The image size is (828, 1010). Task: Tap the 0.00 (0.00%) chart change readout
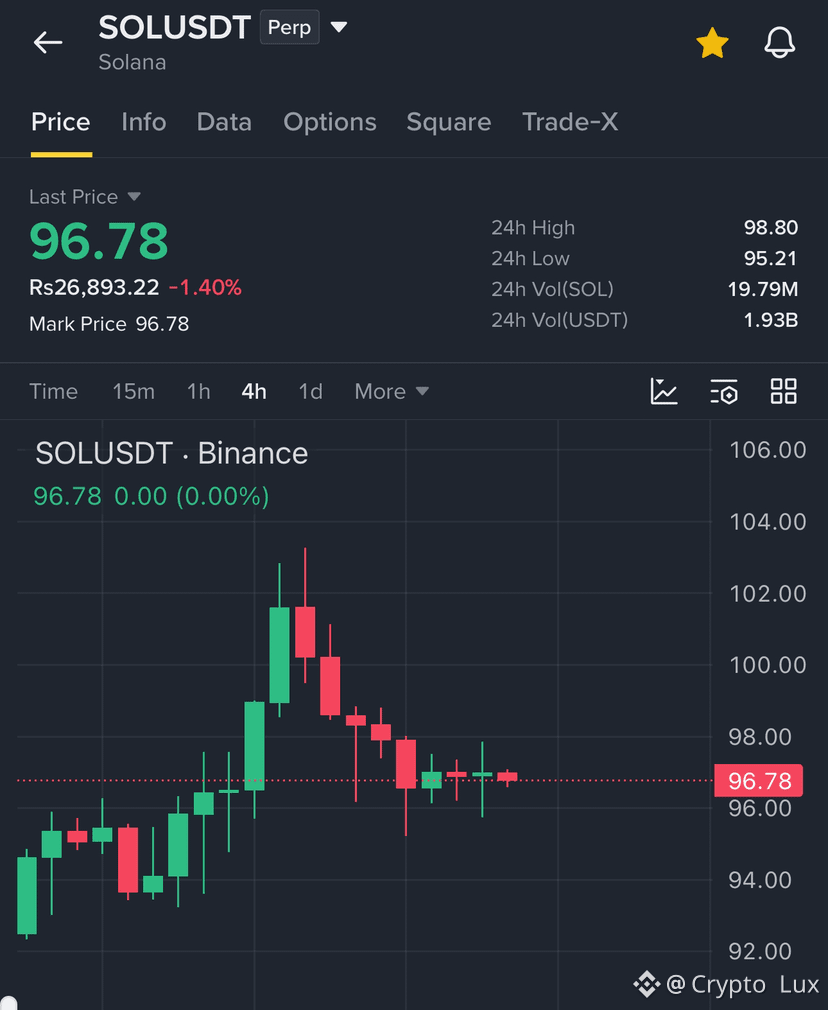pyautogui.click(x=191, y=496)
